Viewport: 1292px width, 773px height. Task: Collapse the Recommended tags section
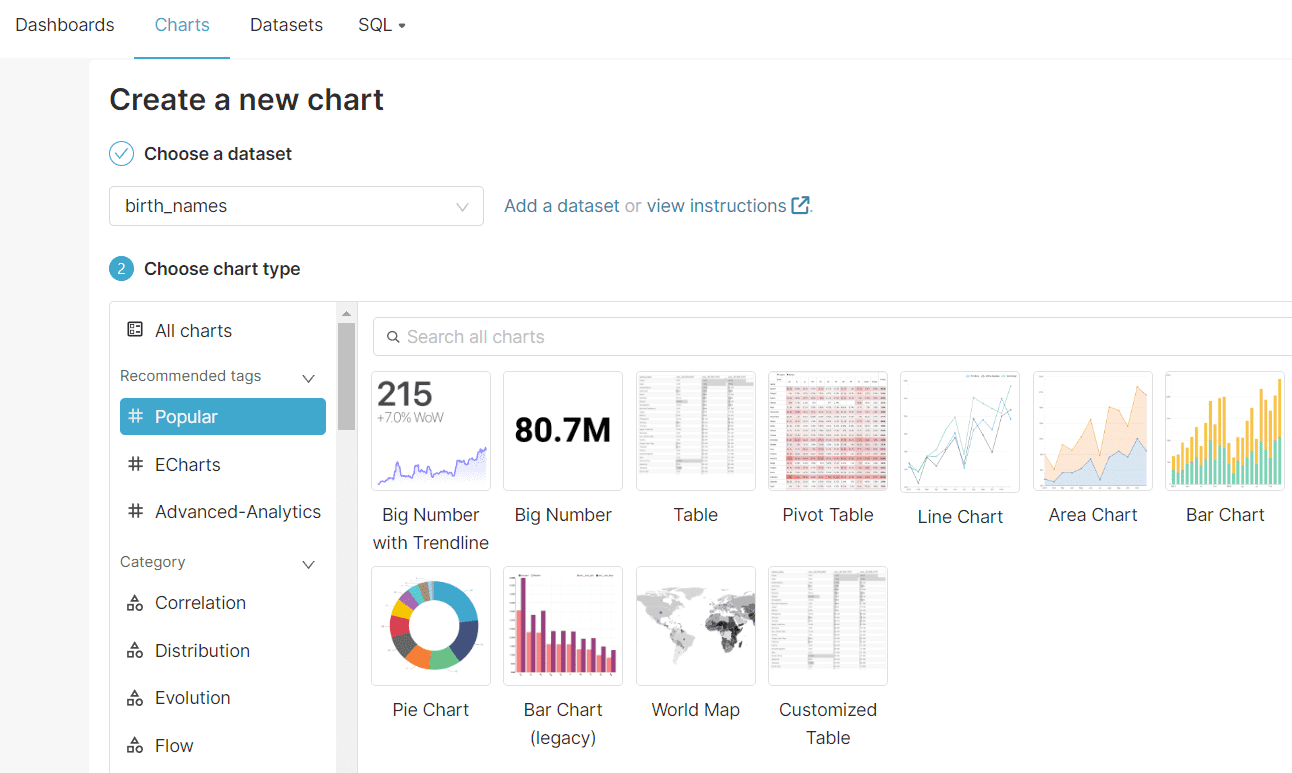[x=307, y=377]
